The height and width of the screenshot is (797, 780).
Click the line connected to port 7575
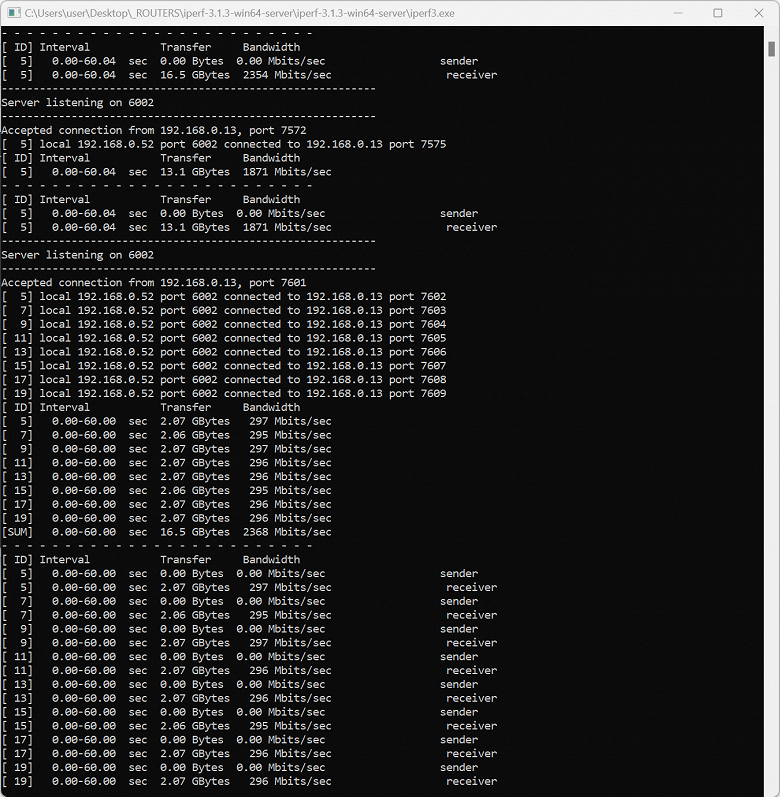tap(224, 144)
